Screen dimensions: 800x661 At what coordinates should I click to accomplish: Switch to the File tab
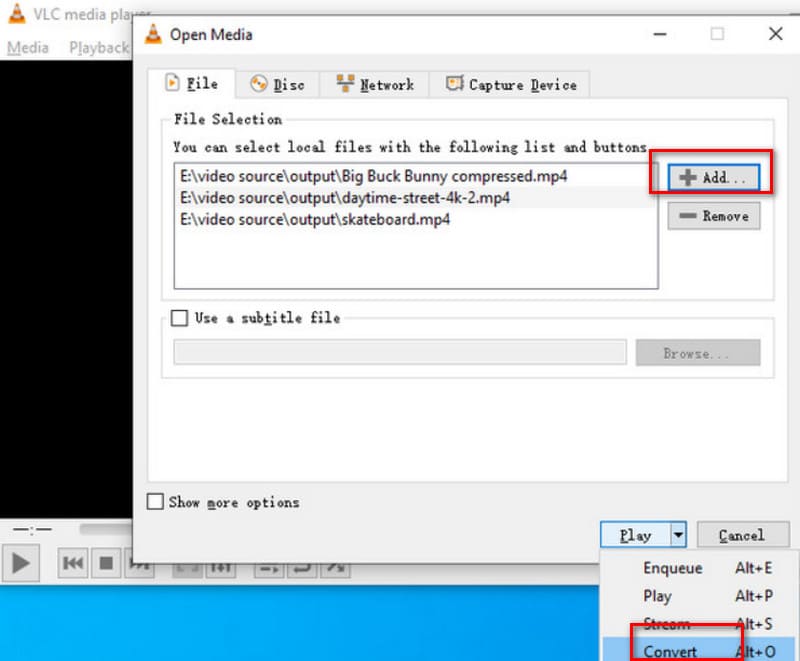[192, 83]
